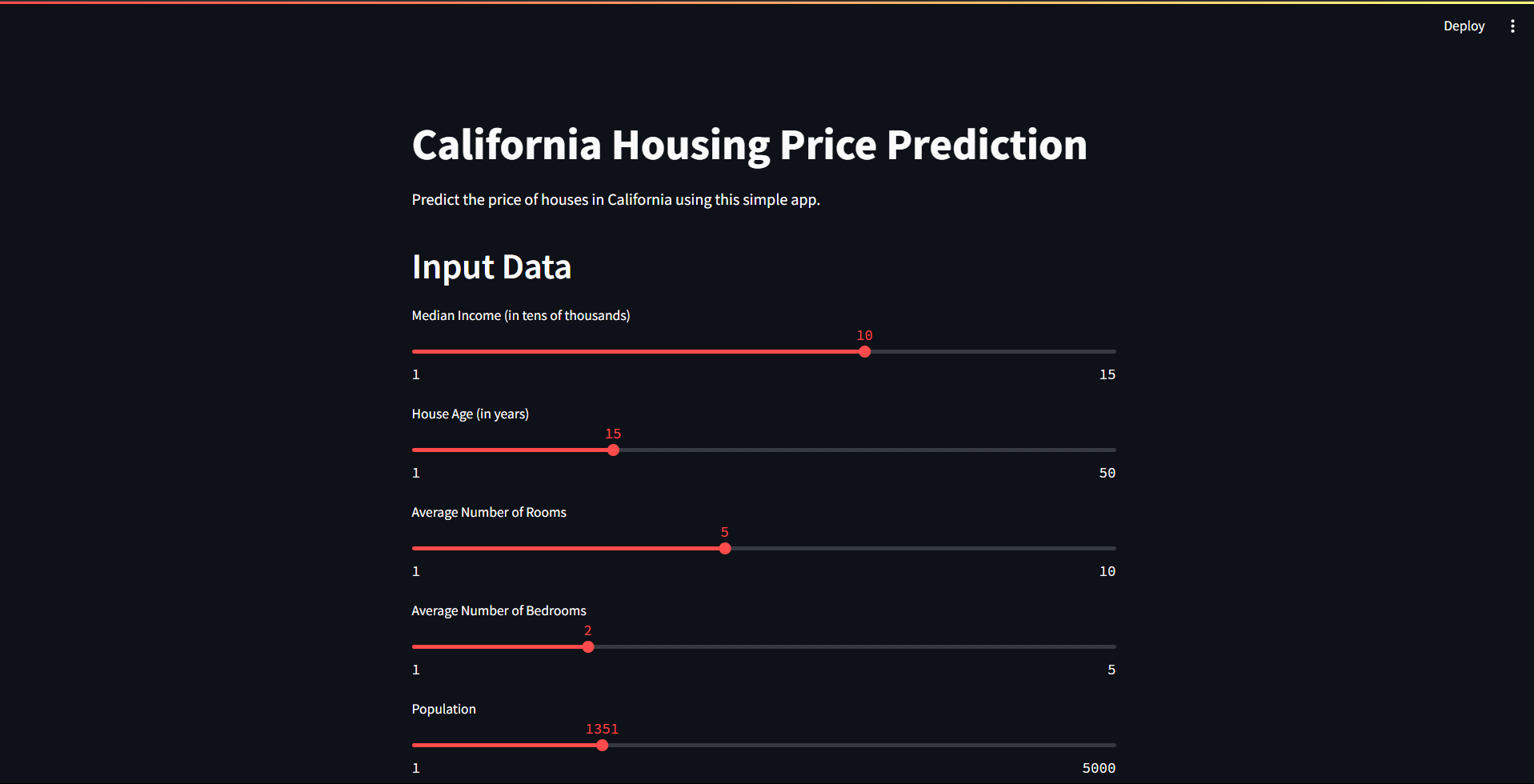Click the Population current value 1351
The height and width of the screenshot is (784, 1534).
click(602, 729)
